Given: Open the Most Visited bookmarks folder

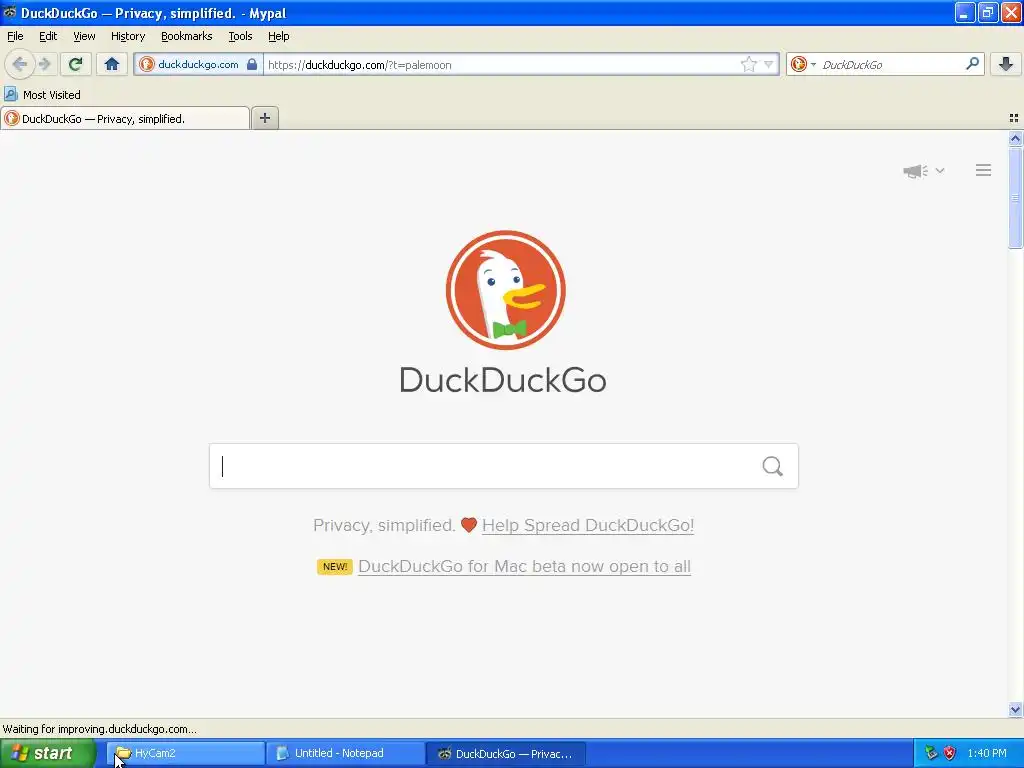Looking at the screenshot, I should tap(42, 95).
